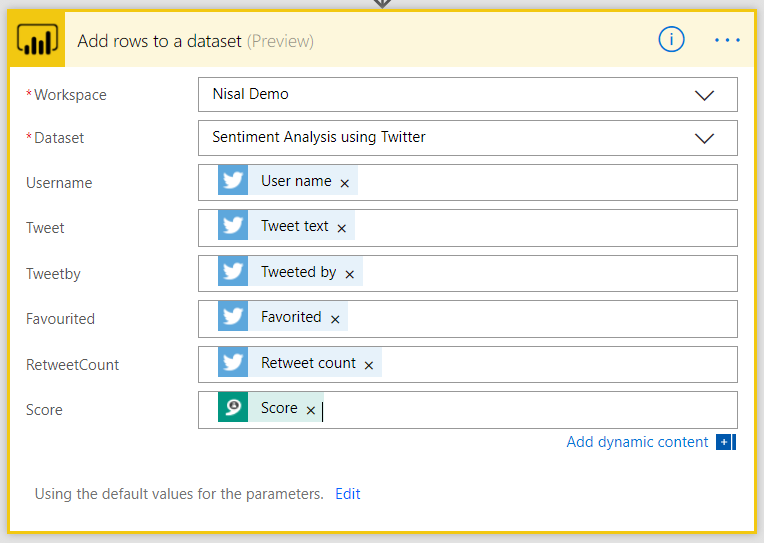764x543 pixels.
Task: Click inside the Favourited input field
Action: [x=468, y=319]
